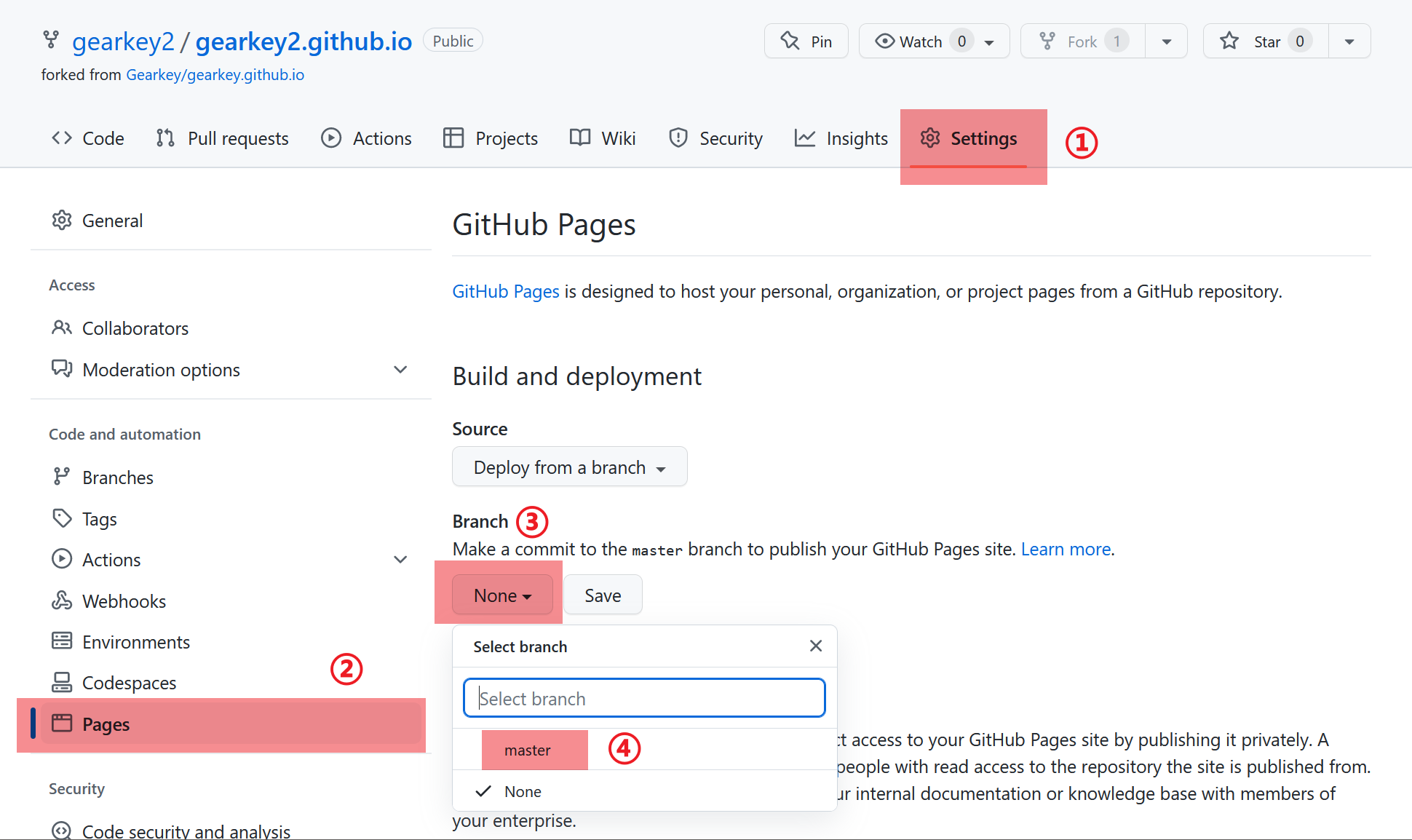1412x840 pixels.
Task: Click the shield icon on the Security tab
Action: point(678,138)
